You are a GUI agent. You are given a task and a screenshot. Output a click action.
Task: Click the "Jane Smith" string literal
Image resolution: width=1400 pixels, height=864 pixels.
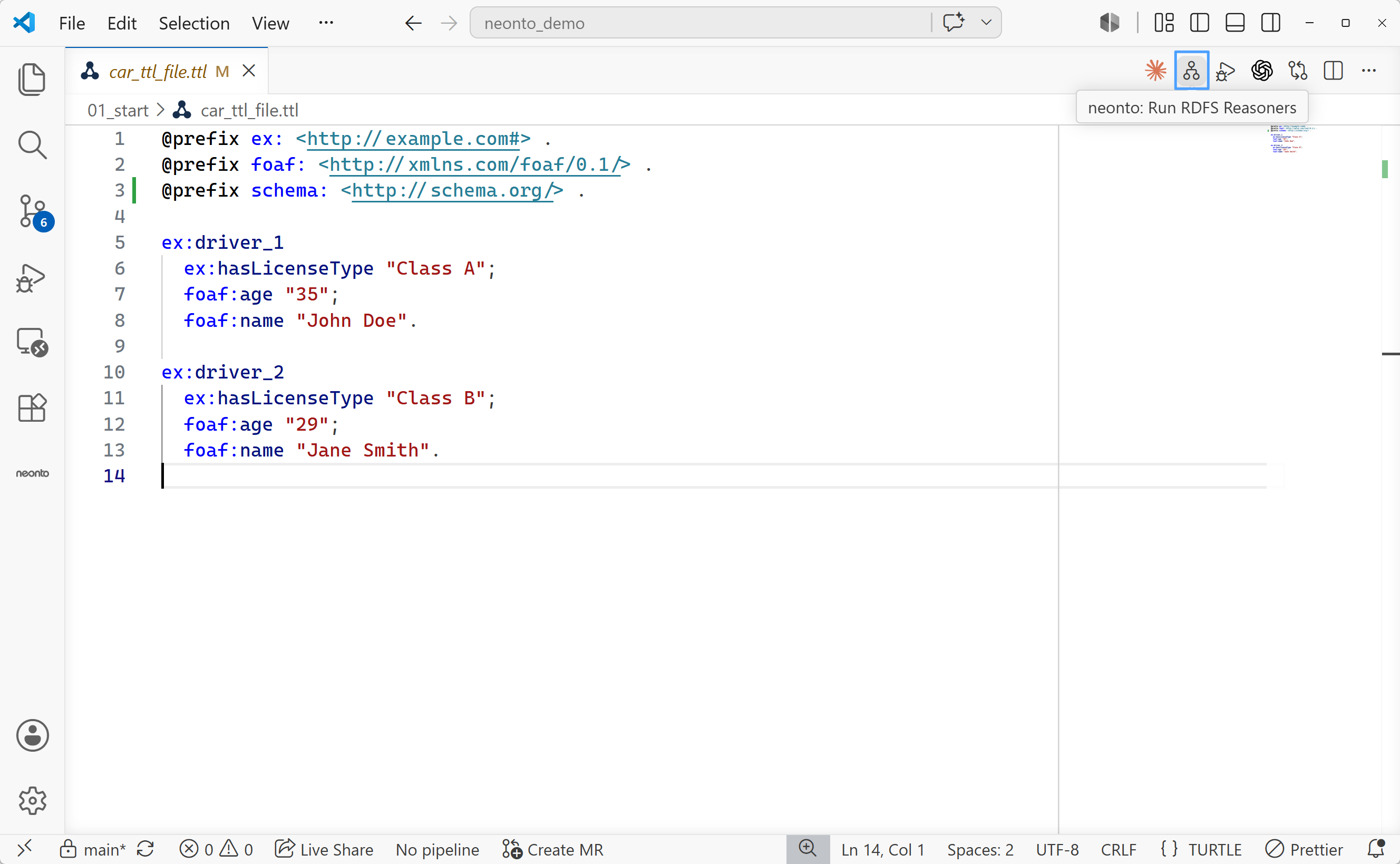click(363, 450)
